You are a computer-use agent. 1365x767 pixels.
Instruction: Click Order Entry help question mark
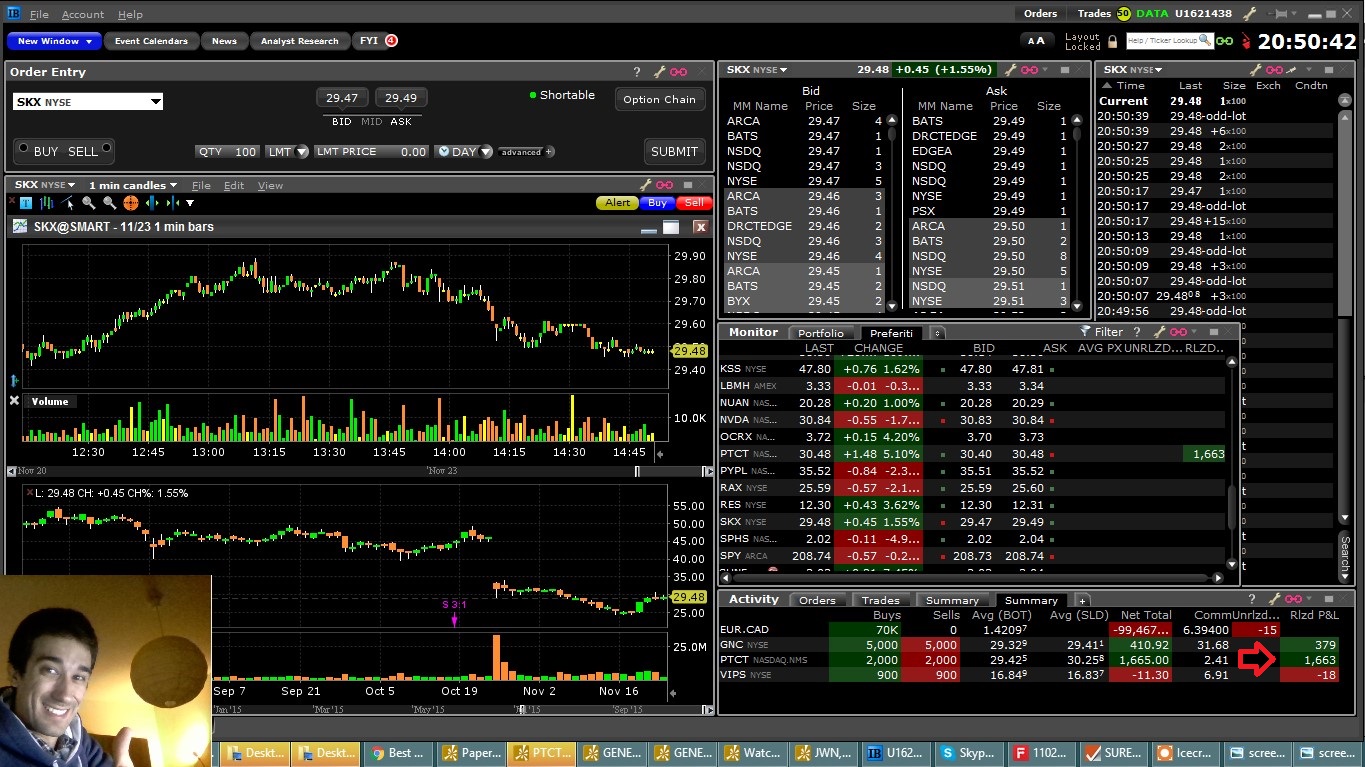coord(637,72)
